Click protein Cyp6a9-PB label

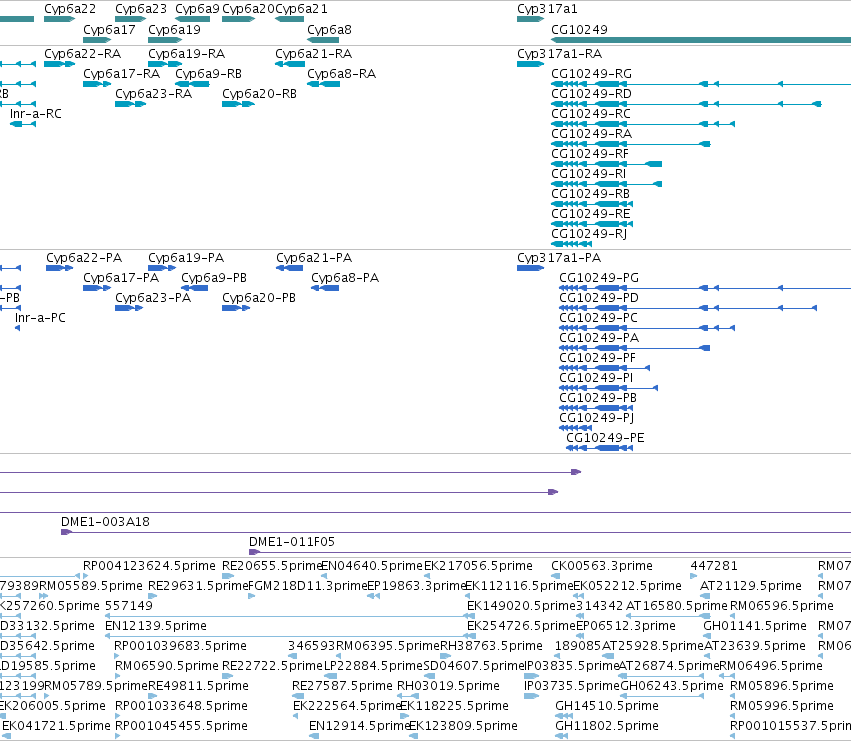pos(214,278)
